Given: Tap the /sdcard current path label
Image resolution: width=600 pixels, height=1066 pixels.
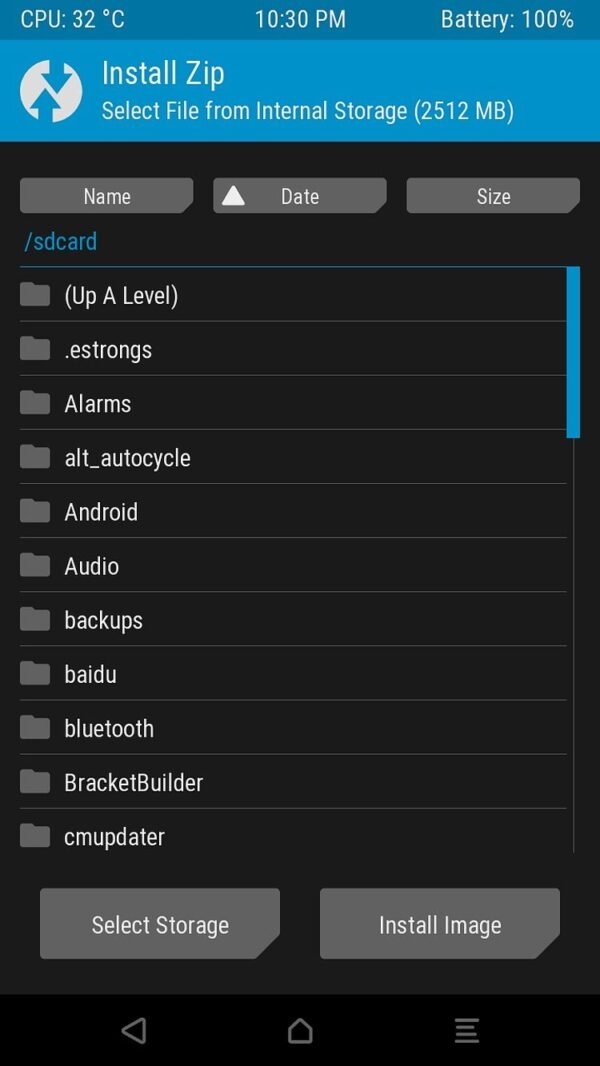Looking at the screenshot, I should point(61,241).
